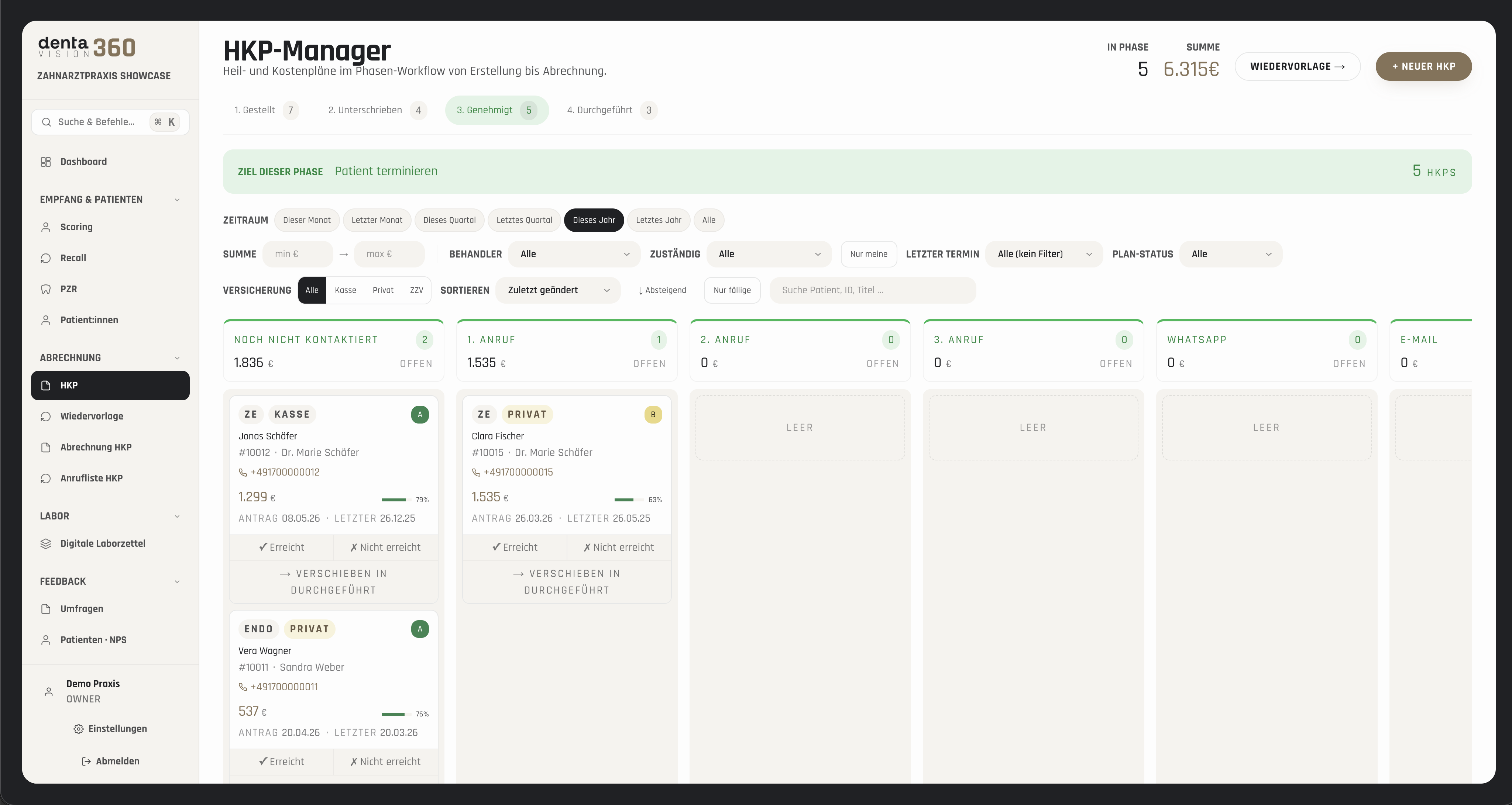1512x805 pixels.
Task: Open the Behandler dropdown
Action: [x=574, y=254]
